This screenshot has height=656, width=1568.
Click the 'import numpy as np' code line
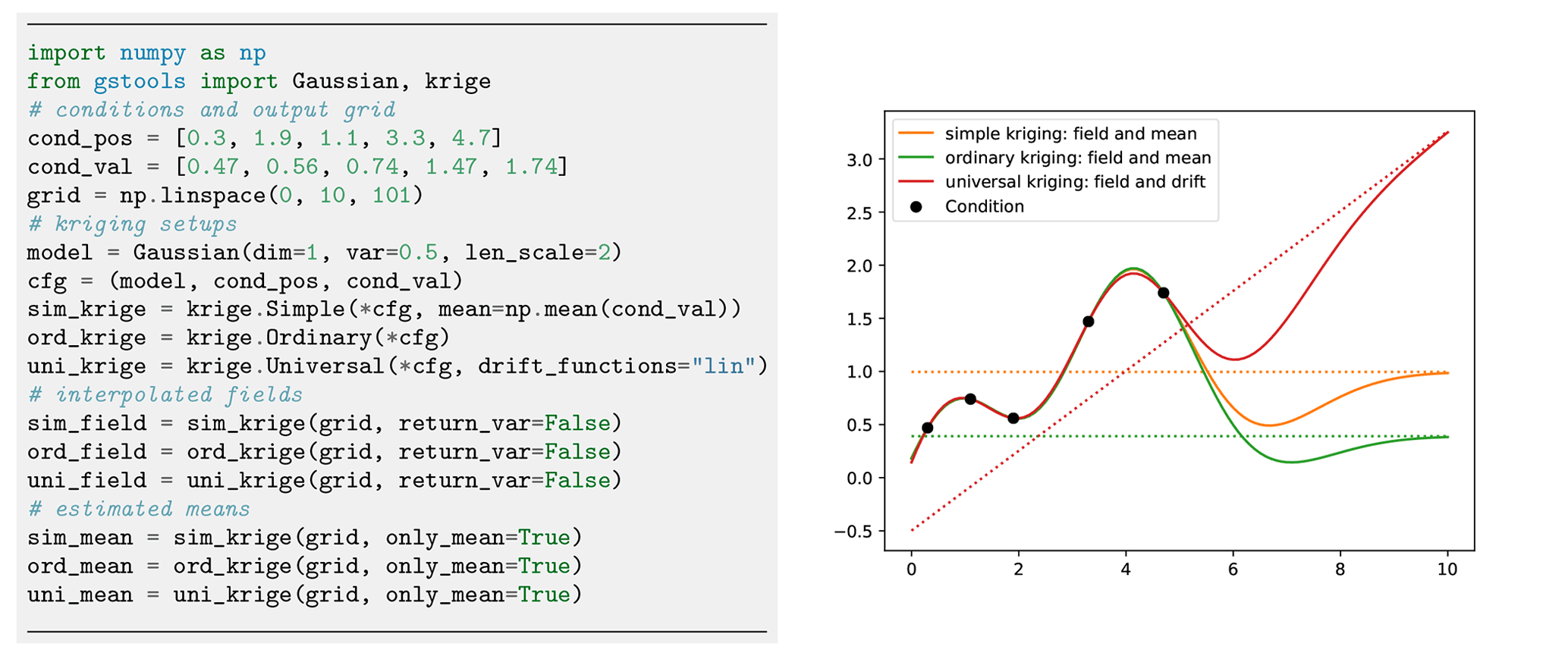coord(146,53)
